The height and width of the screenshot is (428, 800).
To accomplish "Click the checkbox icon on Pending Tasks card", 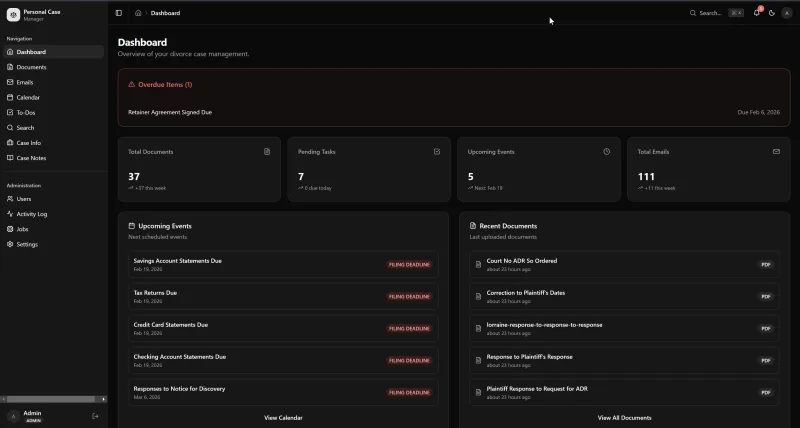I will (x=437, y=152).
